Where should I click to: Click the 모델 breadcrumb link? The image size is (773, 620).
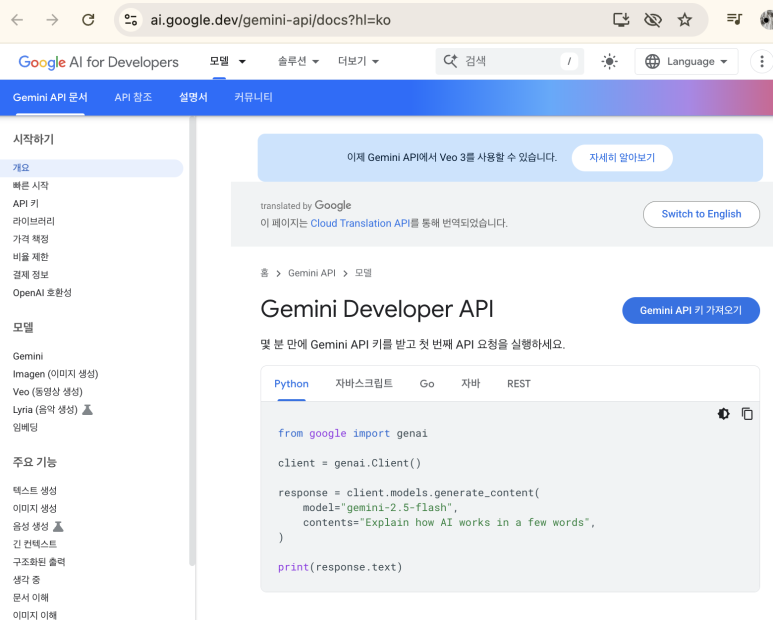(x=363, y=273)
